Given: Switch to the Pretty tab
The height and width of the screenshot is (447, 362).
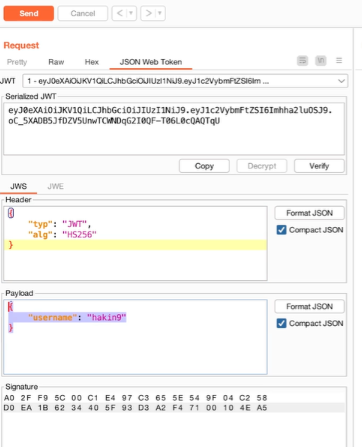Looking at the screenshot, I should [x=17, y=62].
